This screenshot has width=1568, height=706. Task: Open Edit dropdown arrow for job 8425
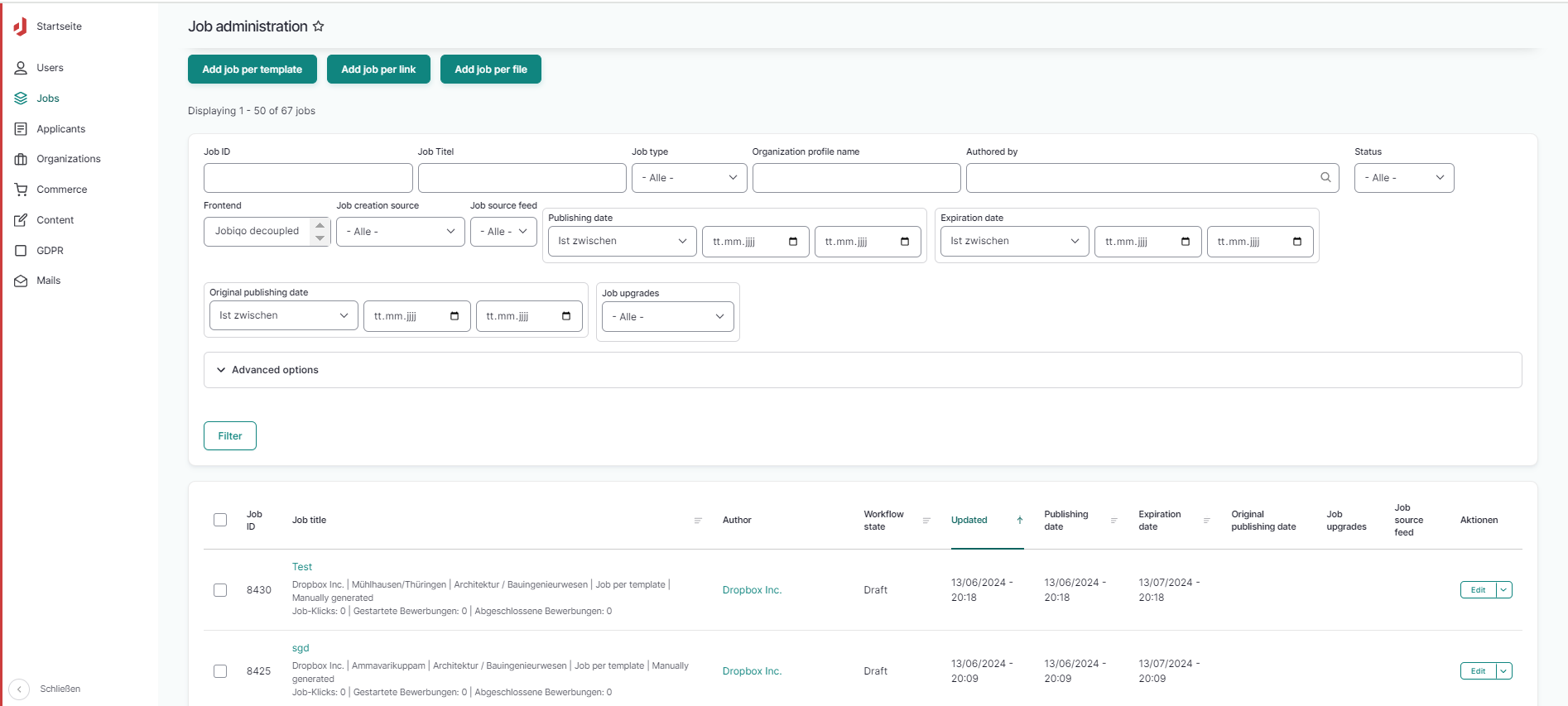(1504, 671)
